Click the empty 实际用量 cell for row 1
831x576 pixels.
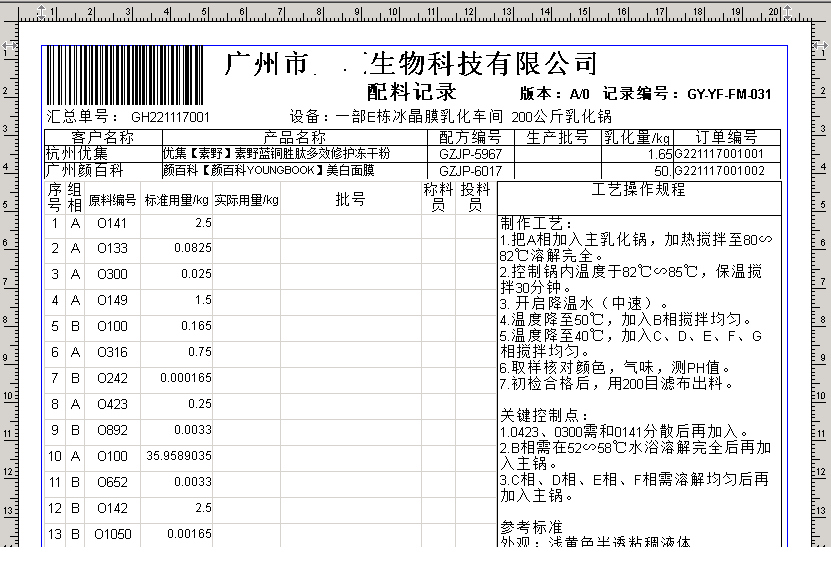(246, 223)
